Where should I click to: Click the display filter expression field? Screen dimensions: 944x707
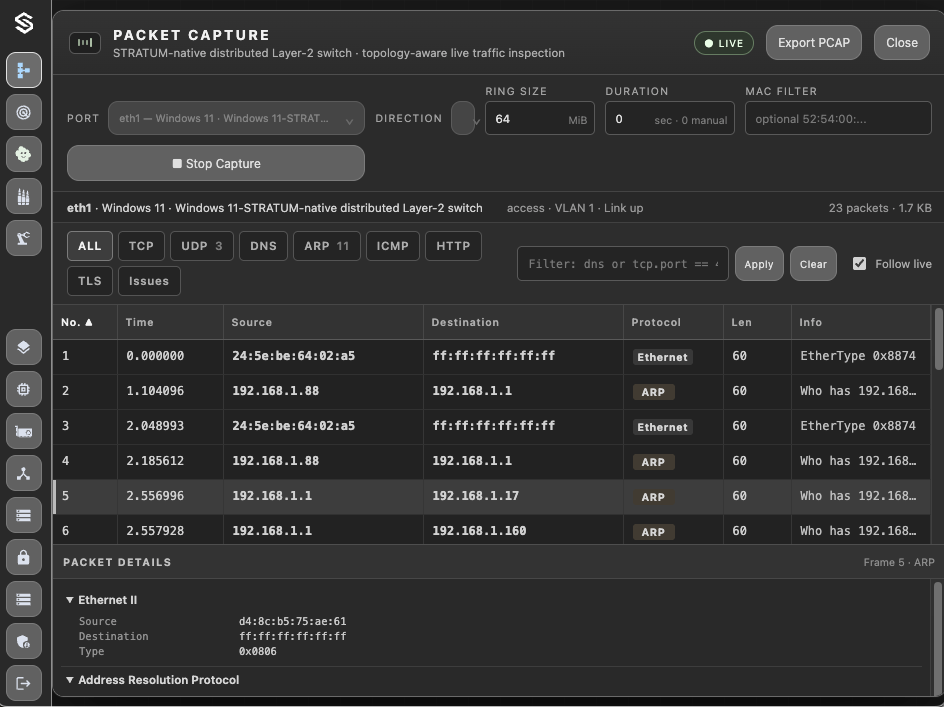pos(623,264)
